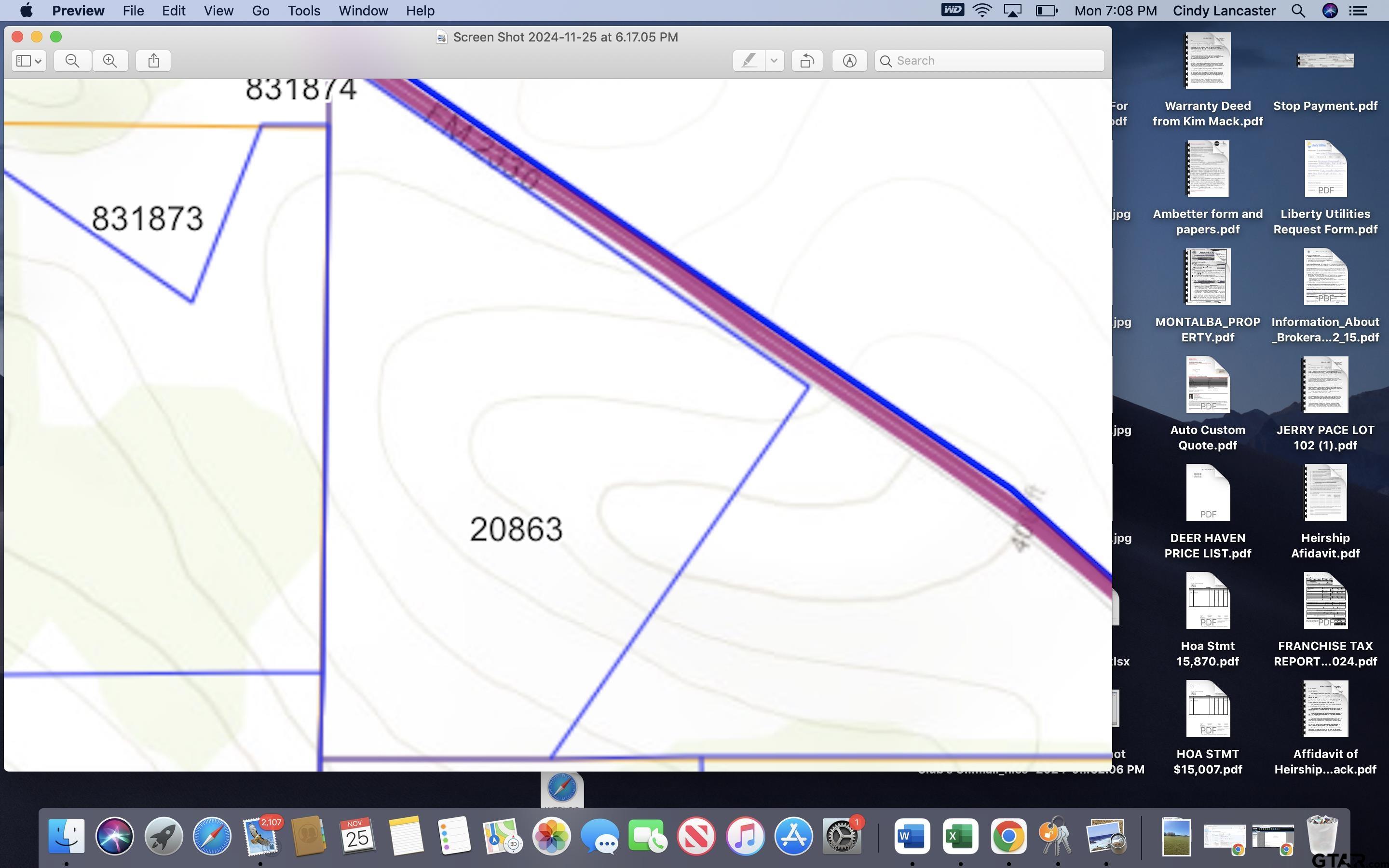1389x868 pixels.
Task: Open the Cindy Lancaster user menu
Action: click(1224, 10)
